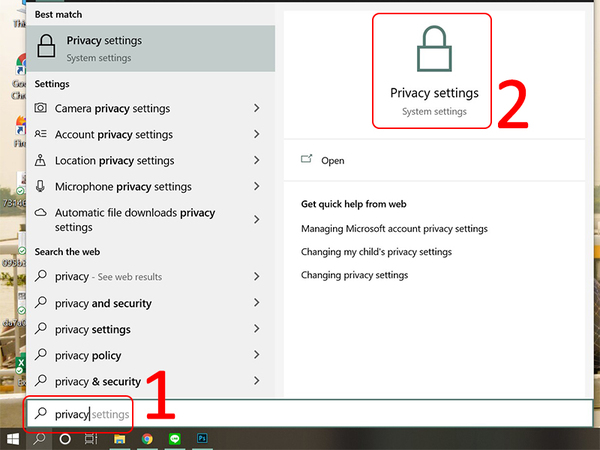
Task: Expand arrow next to Account privacy settings
Action: point(256,134)
